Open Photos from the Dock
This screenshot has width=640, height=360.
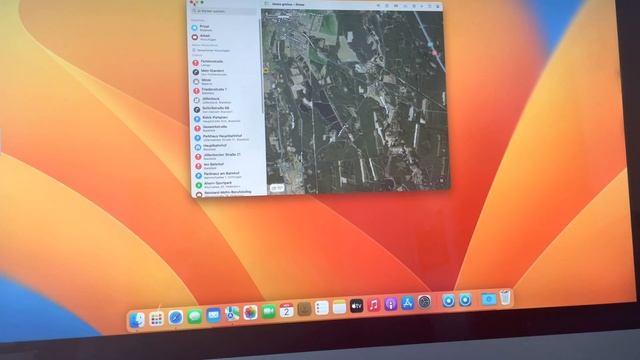tap(250, 313)
